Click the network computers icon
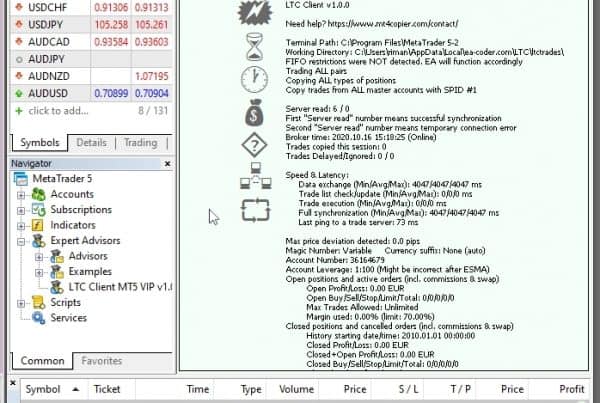 256,176
